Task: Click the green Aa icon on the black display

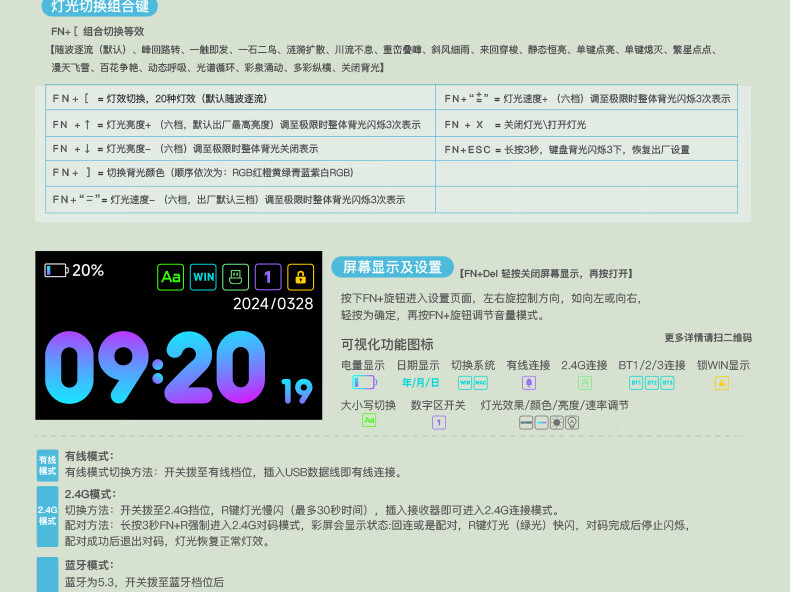Action: (x=171, y=276)
